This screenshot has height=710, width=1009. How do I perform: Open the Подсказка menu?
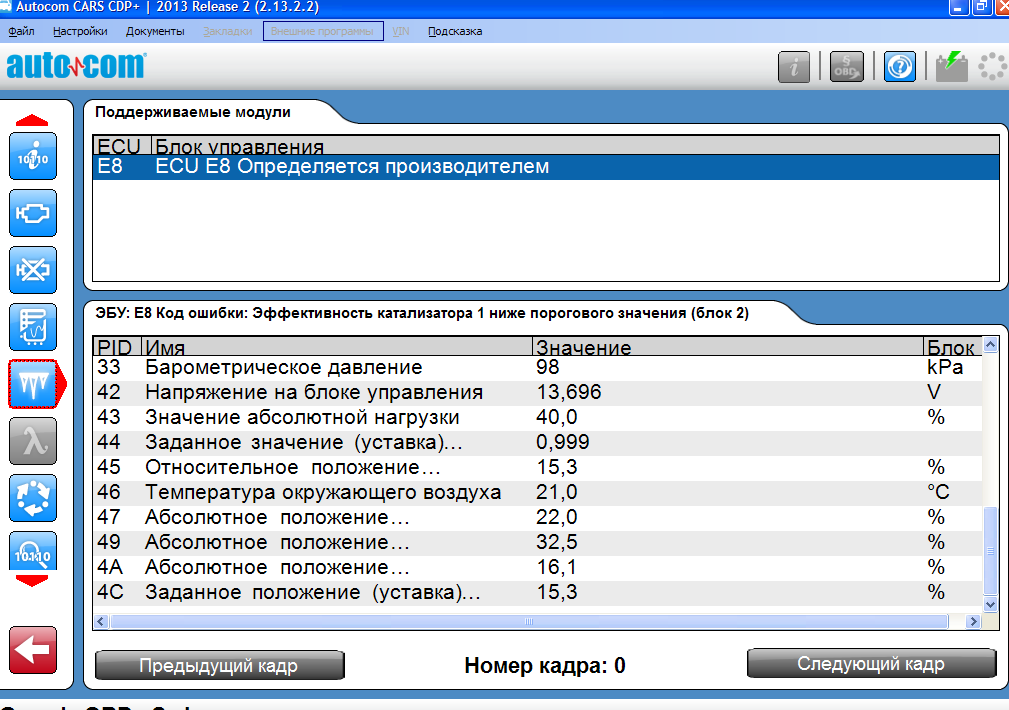coord(455,31)
